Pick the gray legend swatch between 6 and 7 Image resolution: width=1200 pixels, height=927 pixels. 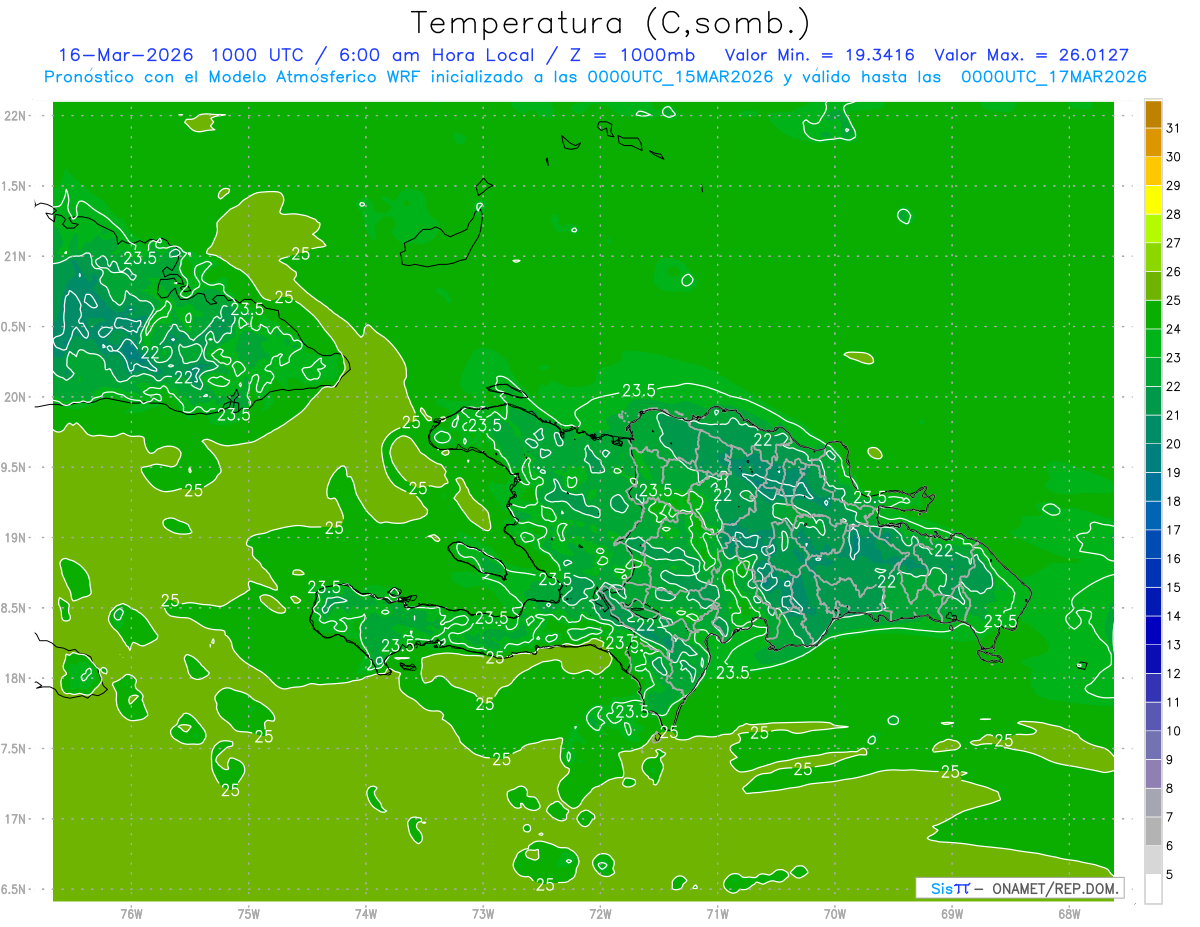tap(1154, 832)
